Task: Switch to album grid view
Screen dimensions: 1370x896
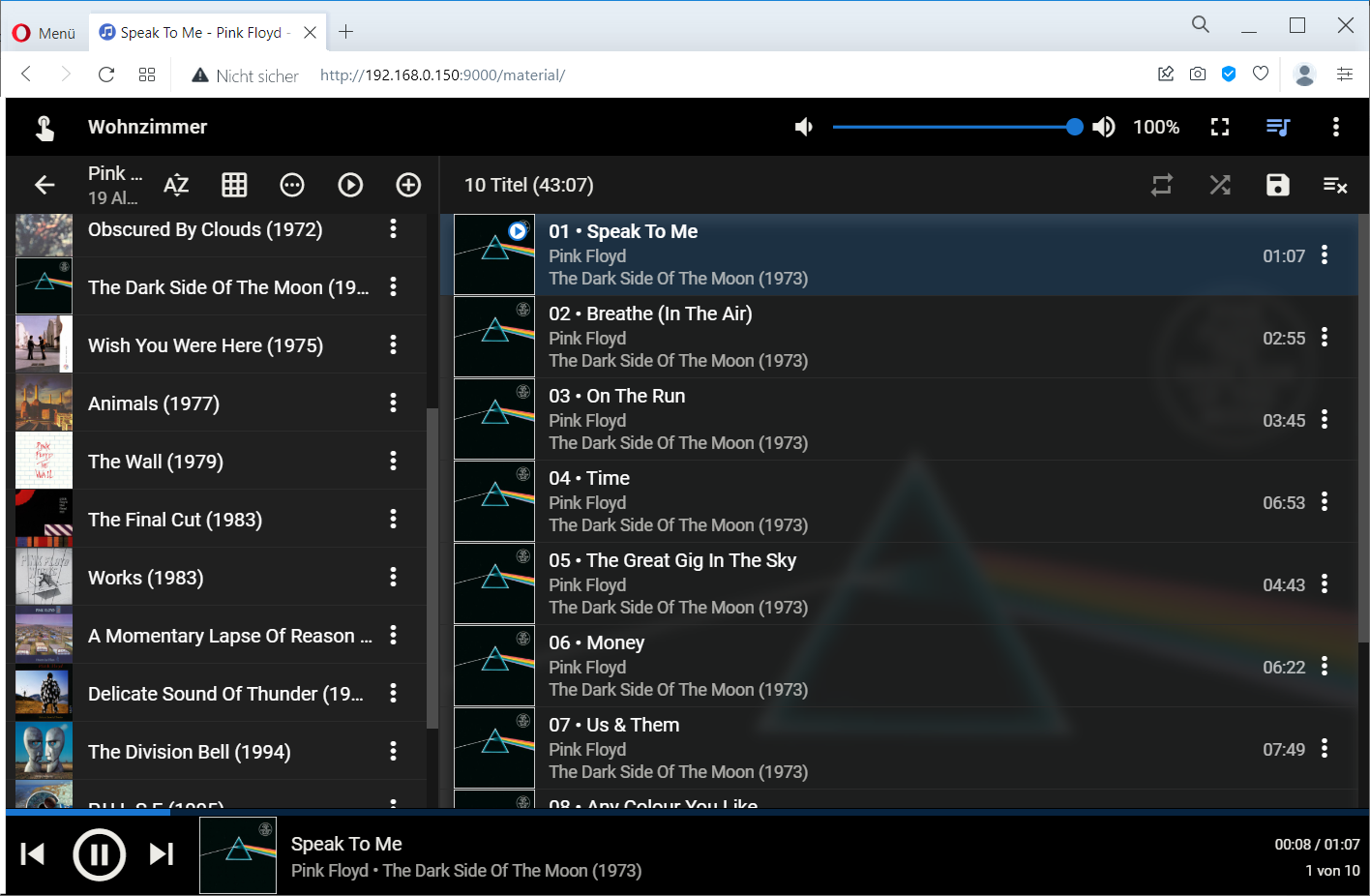Action: click(x=234, y=185)
